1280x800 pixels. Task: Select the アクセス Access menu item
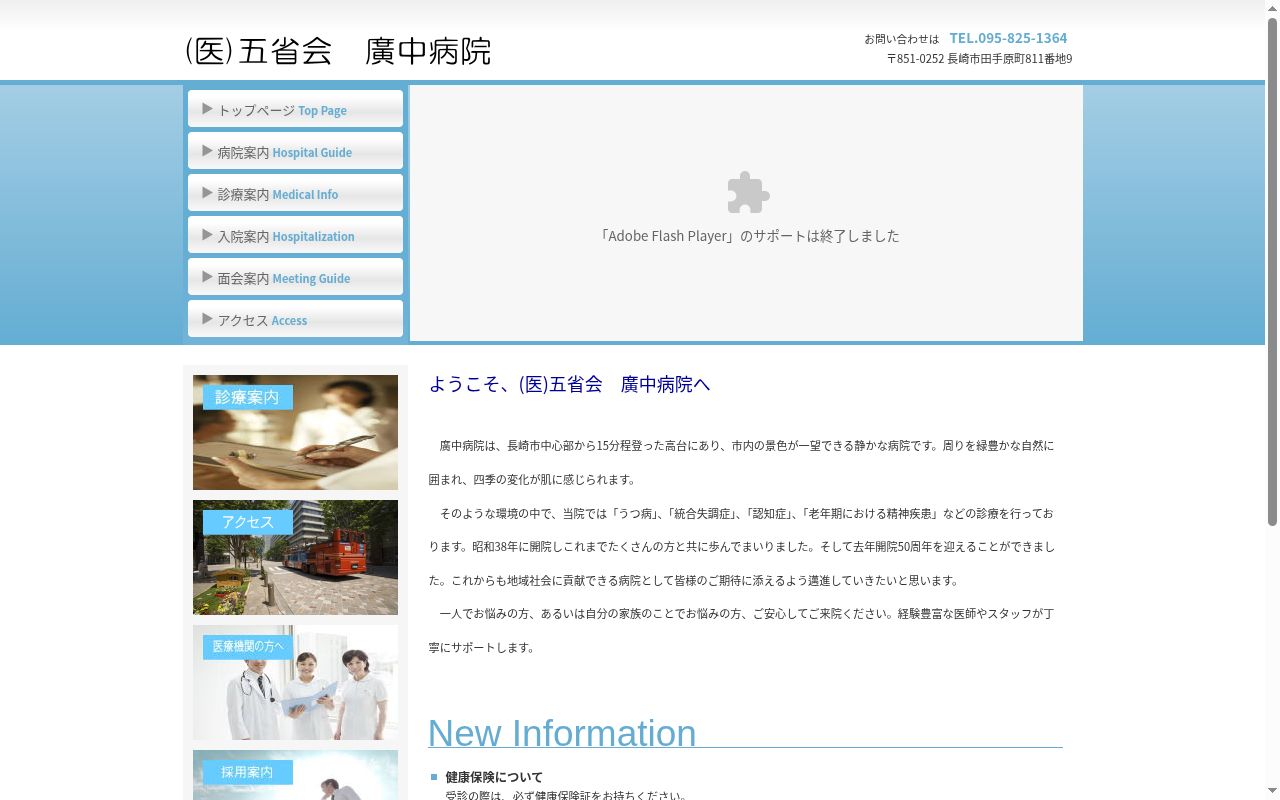(295, 319)
